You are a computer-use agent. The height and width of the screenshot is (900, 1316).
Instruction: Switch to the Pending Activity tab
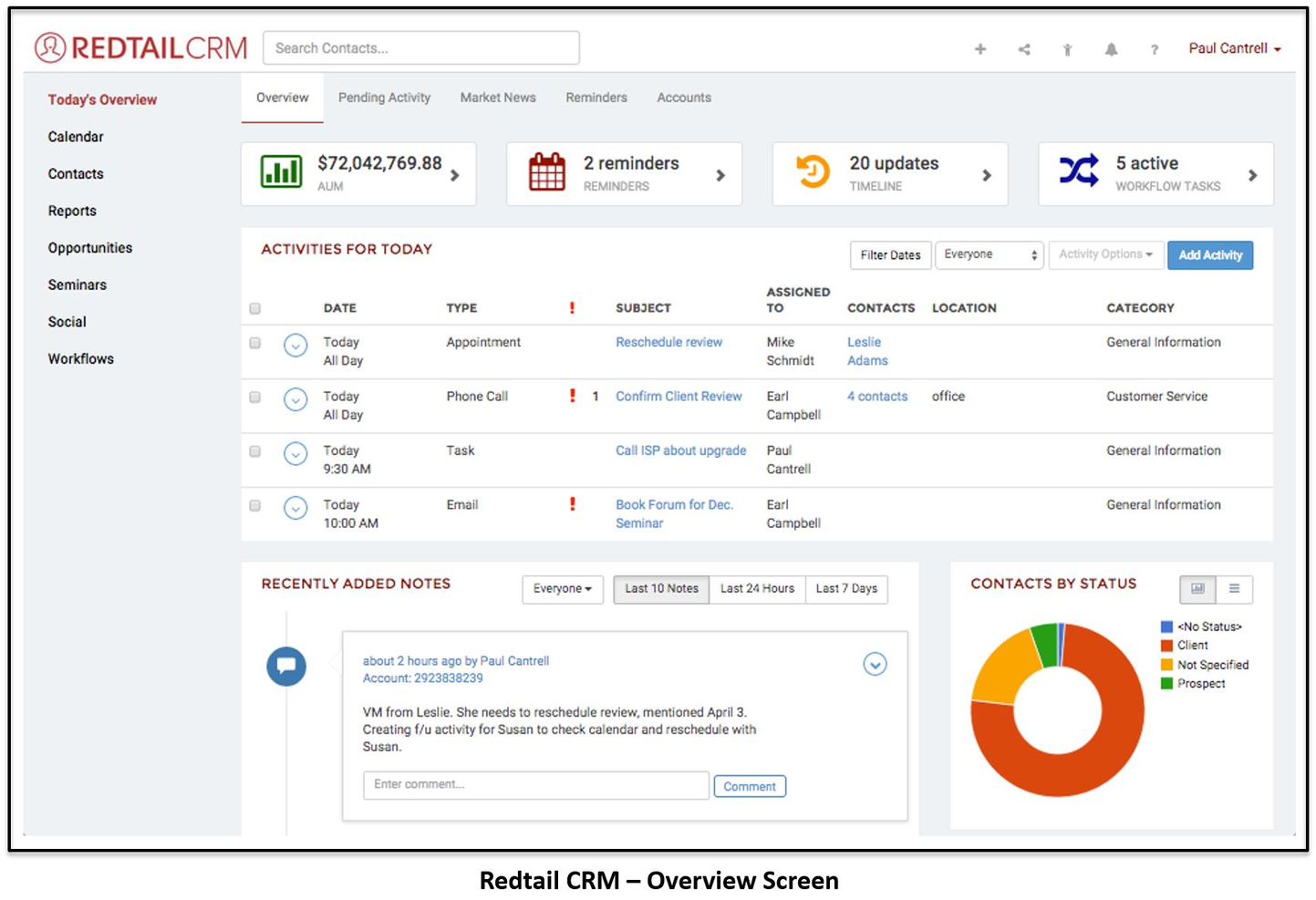383,98
